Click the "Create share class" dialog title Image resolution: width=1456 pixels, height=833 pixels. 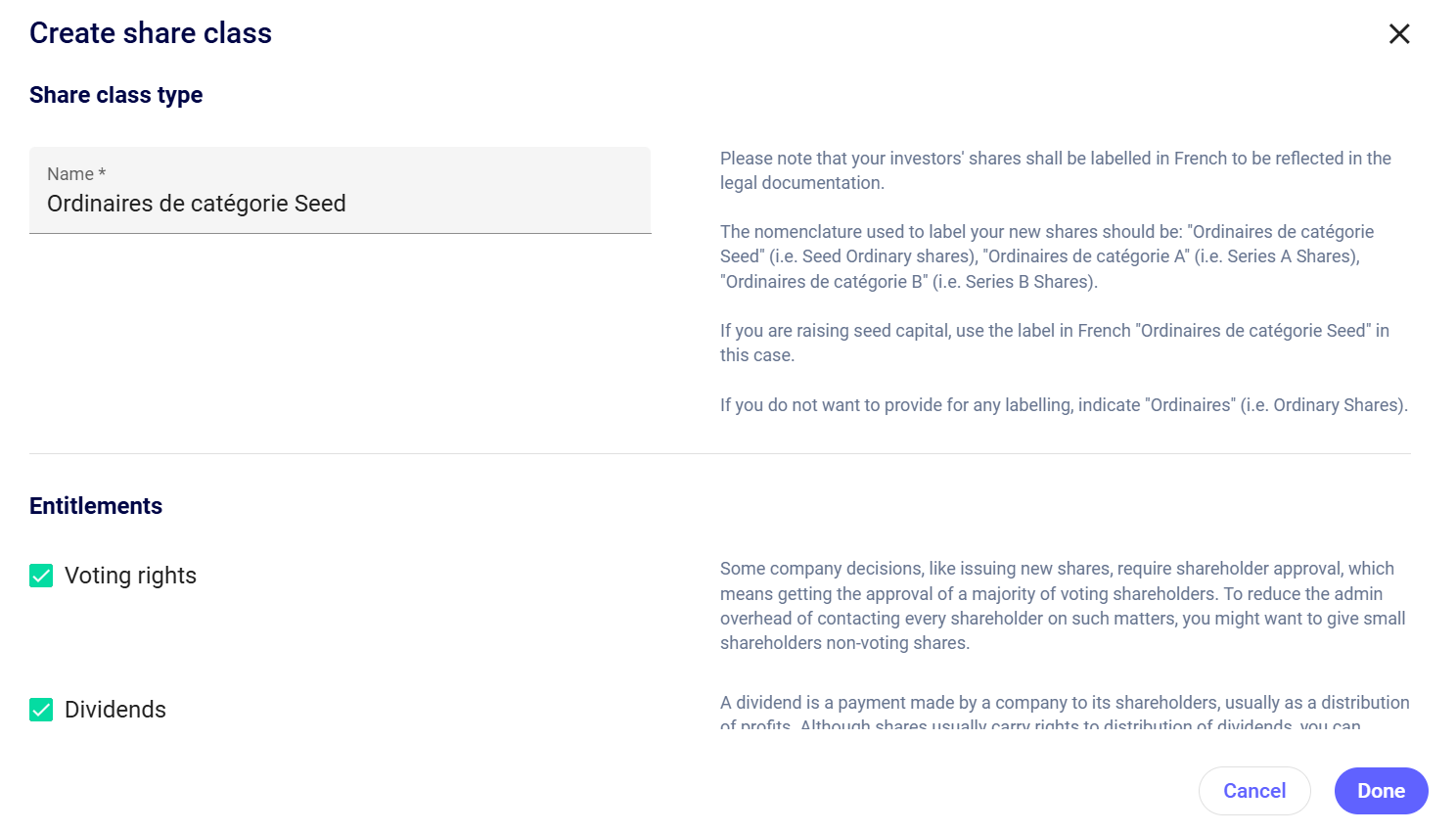(x=151, y=33)
